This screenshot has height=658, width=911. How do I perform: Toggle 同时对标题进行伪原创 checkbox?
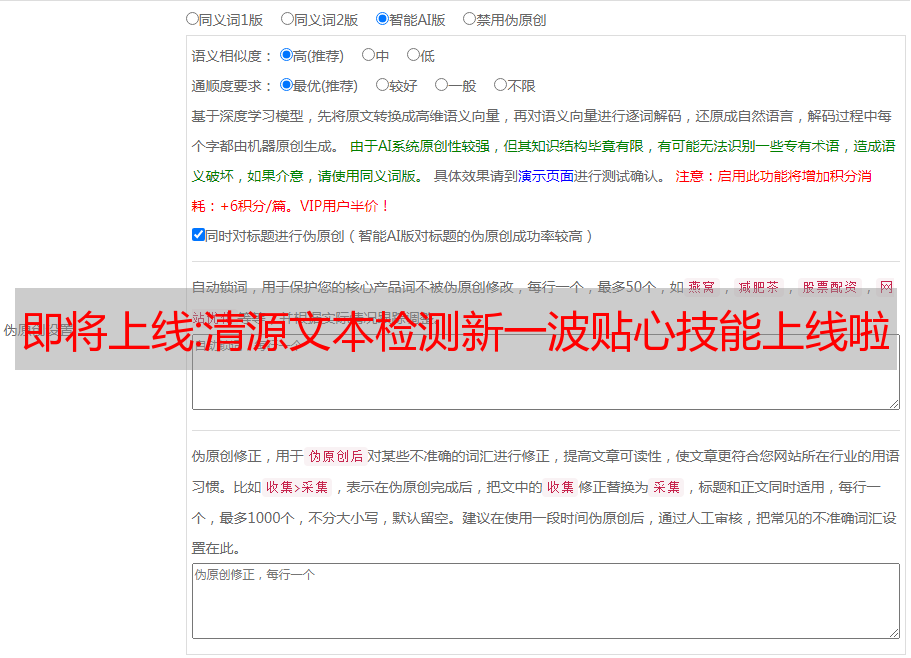(x=198, y=235)
